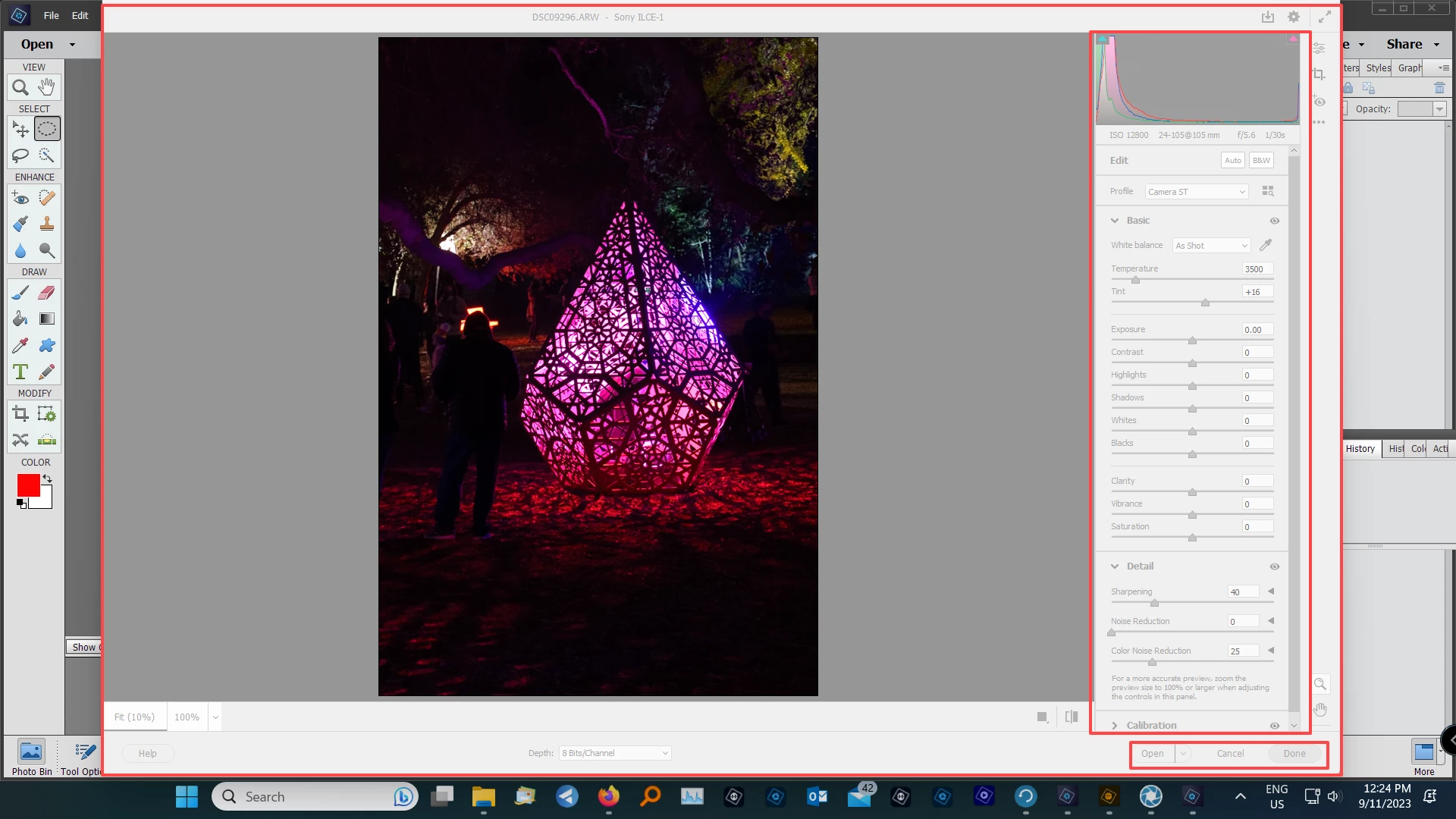Toggle Basic panel visibility eye
Viewport: 1456px width, 819px height.
(1274, 221)
